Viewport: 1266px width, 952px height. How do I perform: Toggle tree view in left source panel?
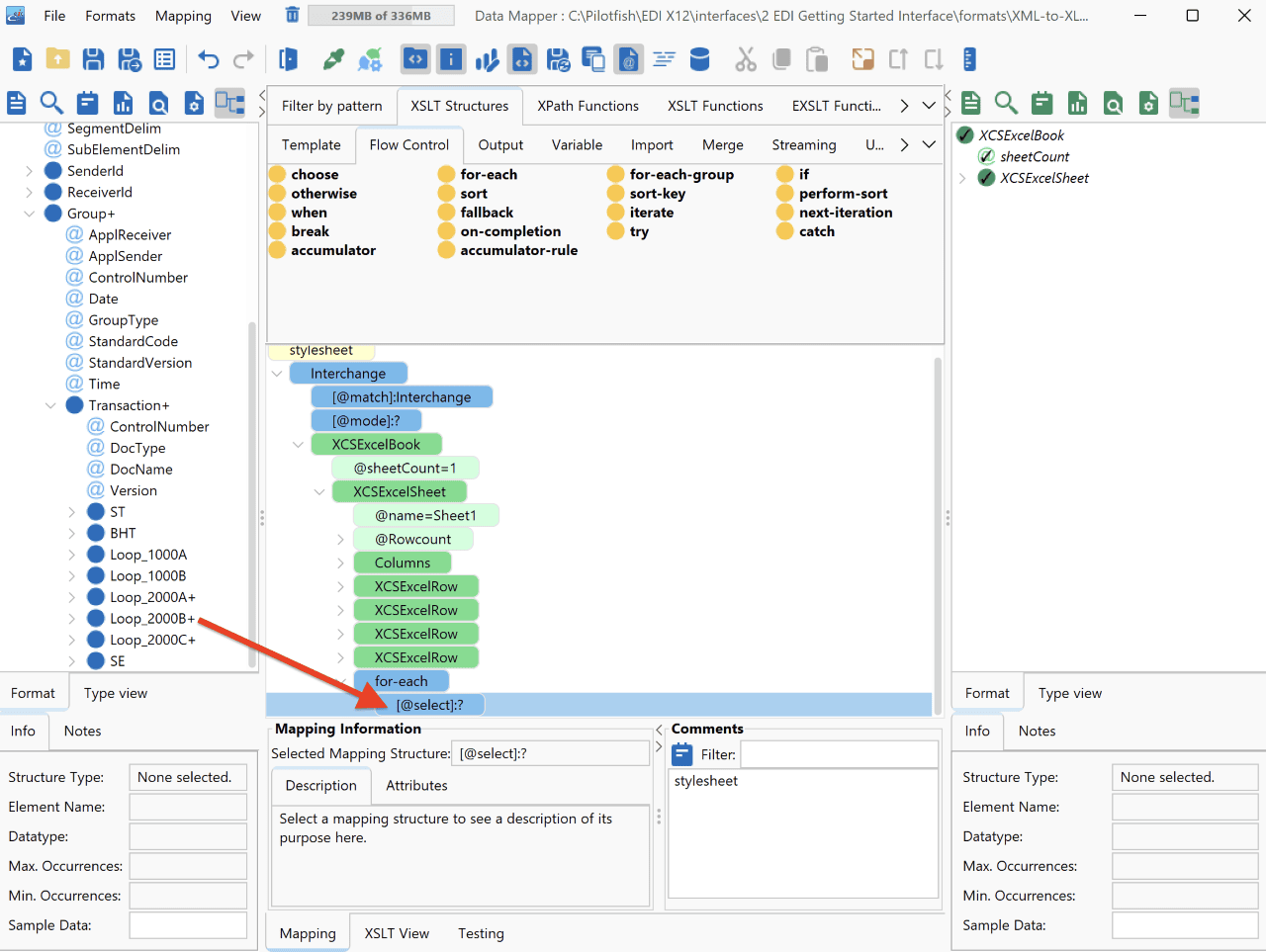[x=229, y=103]
